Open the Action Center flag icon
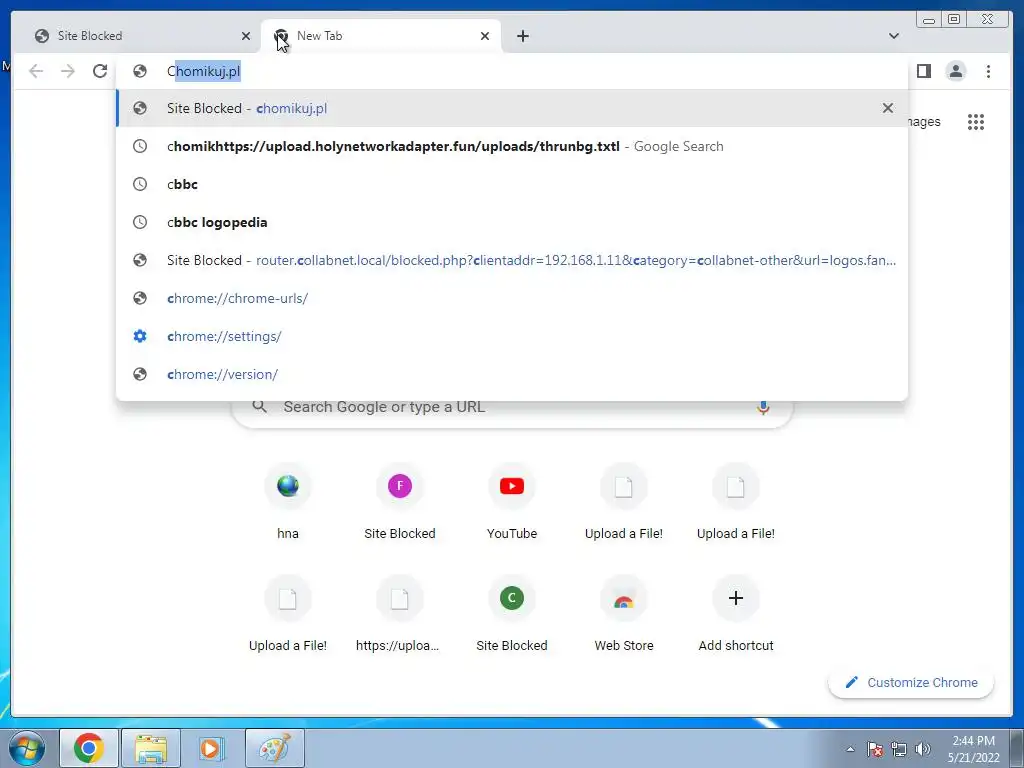This screenshot has width=1024, height=768. tap(875, 749)
